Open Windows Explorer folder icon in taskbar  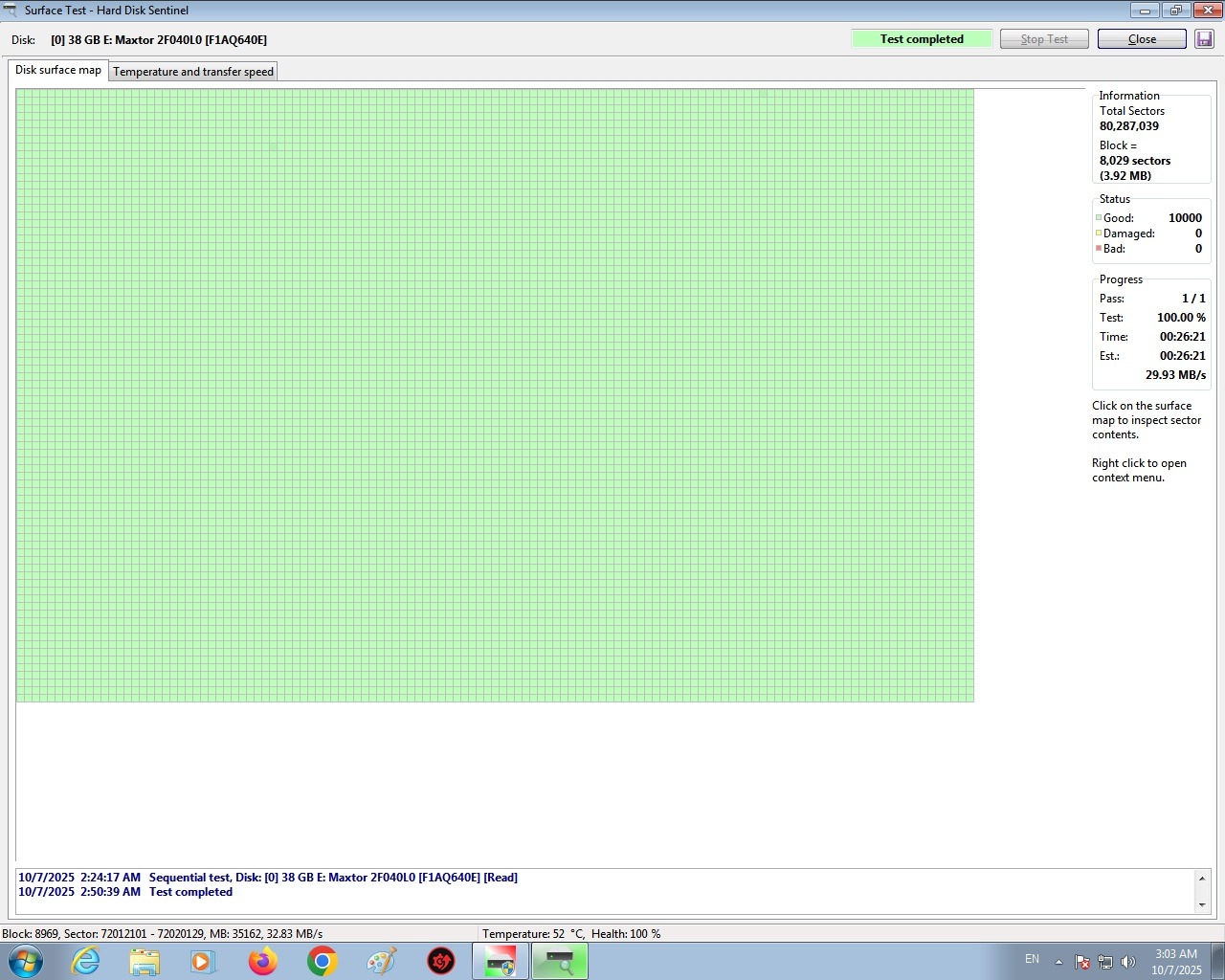pos(145,961)
